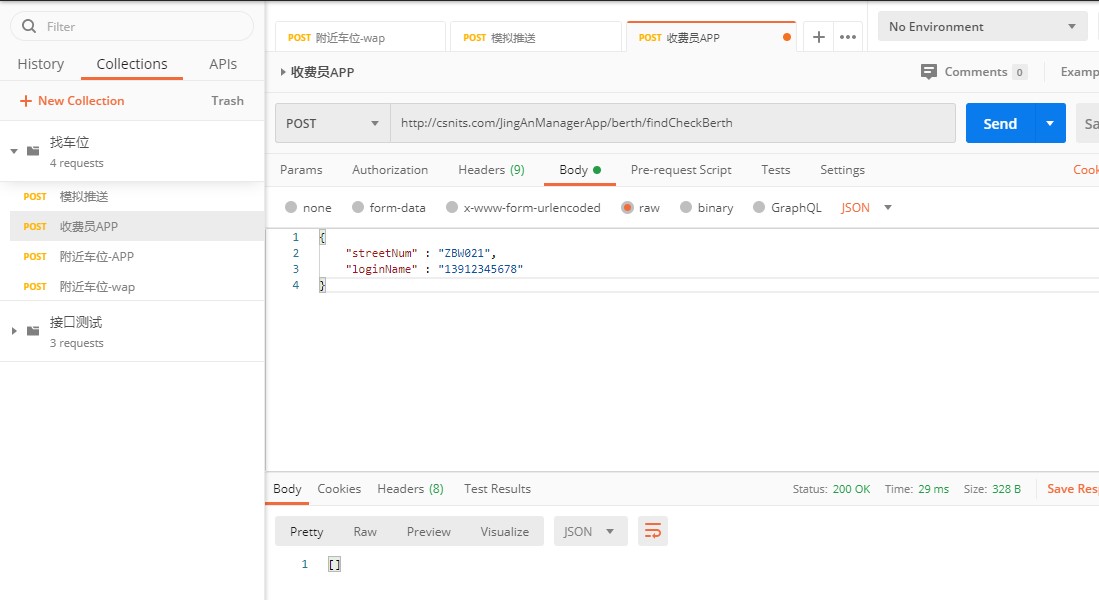1099x600 pixels.
Task: Click the 接口测试 collection folder icon
Action: 33,331
